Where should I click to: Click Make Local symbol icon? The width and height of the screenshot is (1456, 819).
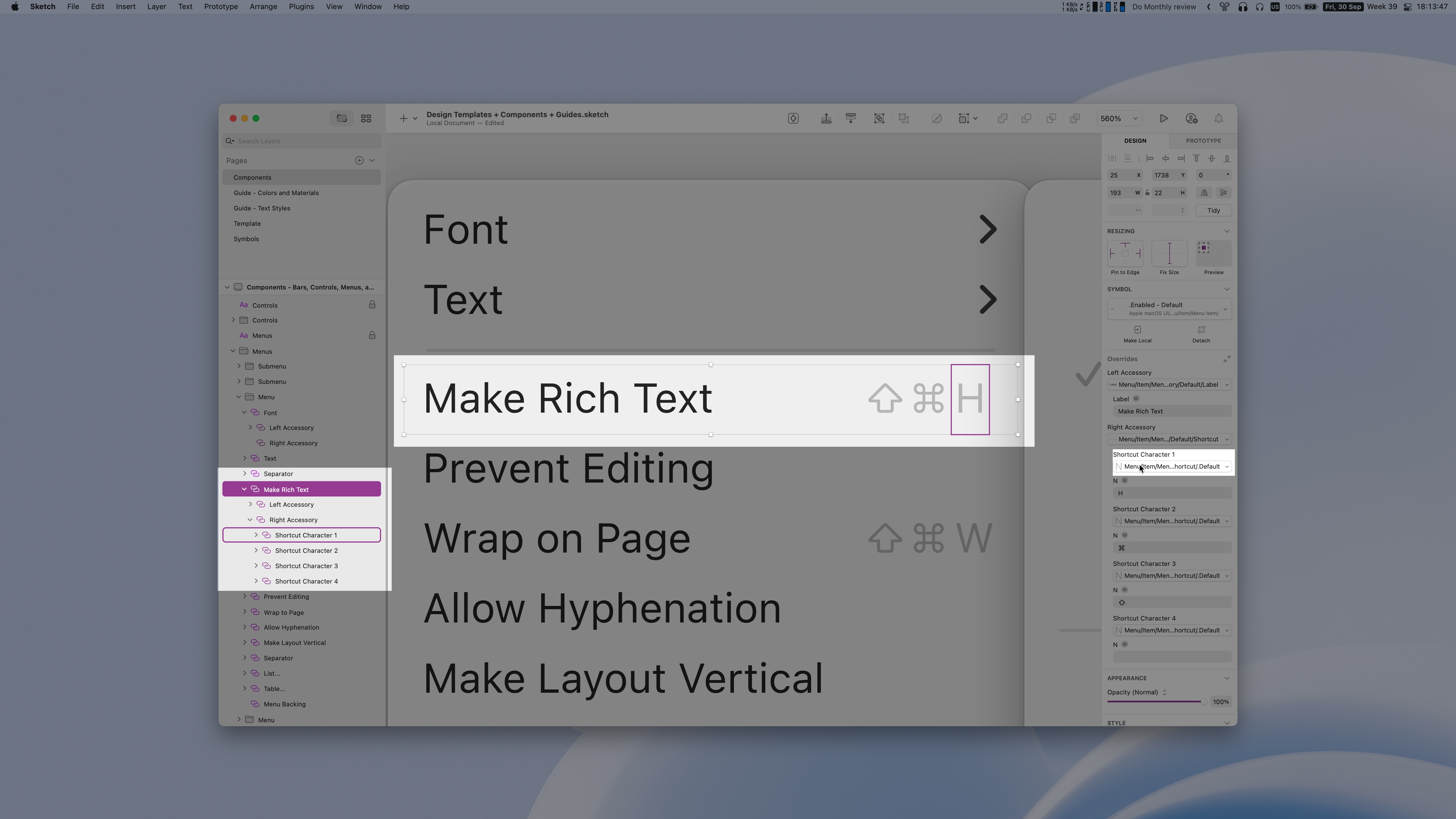pos(1137,330)
